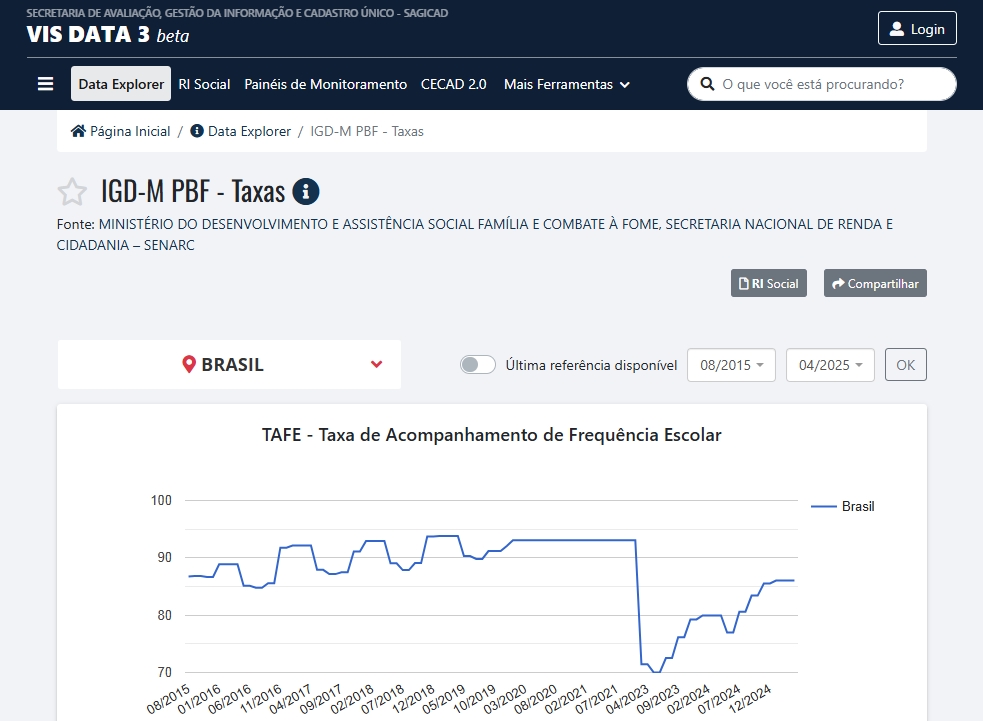Viewport: 983px width, 721px height.
Task: Open CECAD 2.0 from navigation
Action: pos(453,84)
